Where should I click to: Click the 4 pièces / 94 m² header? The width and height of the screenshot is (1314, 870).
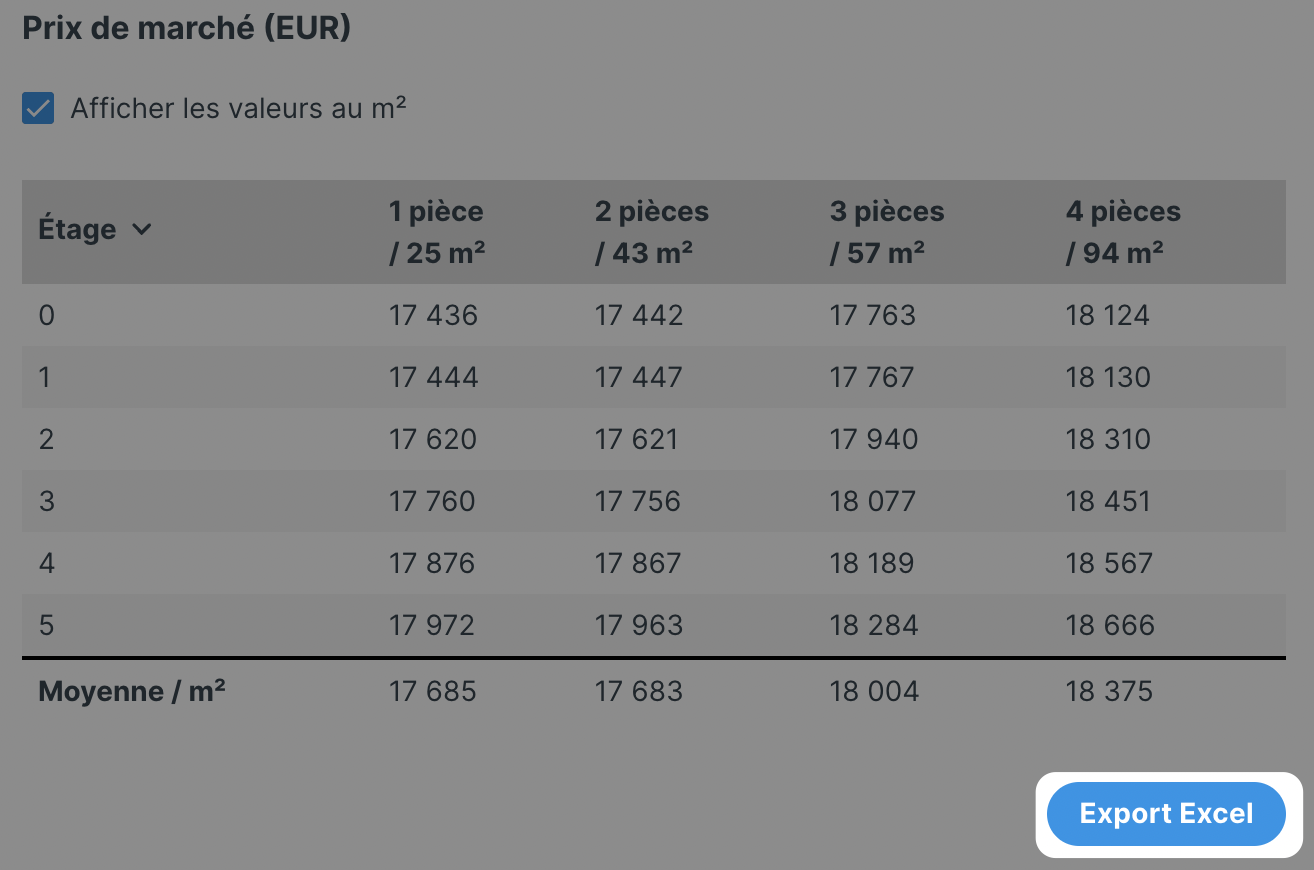tap(1123, 232)
